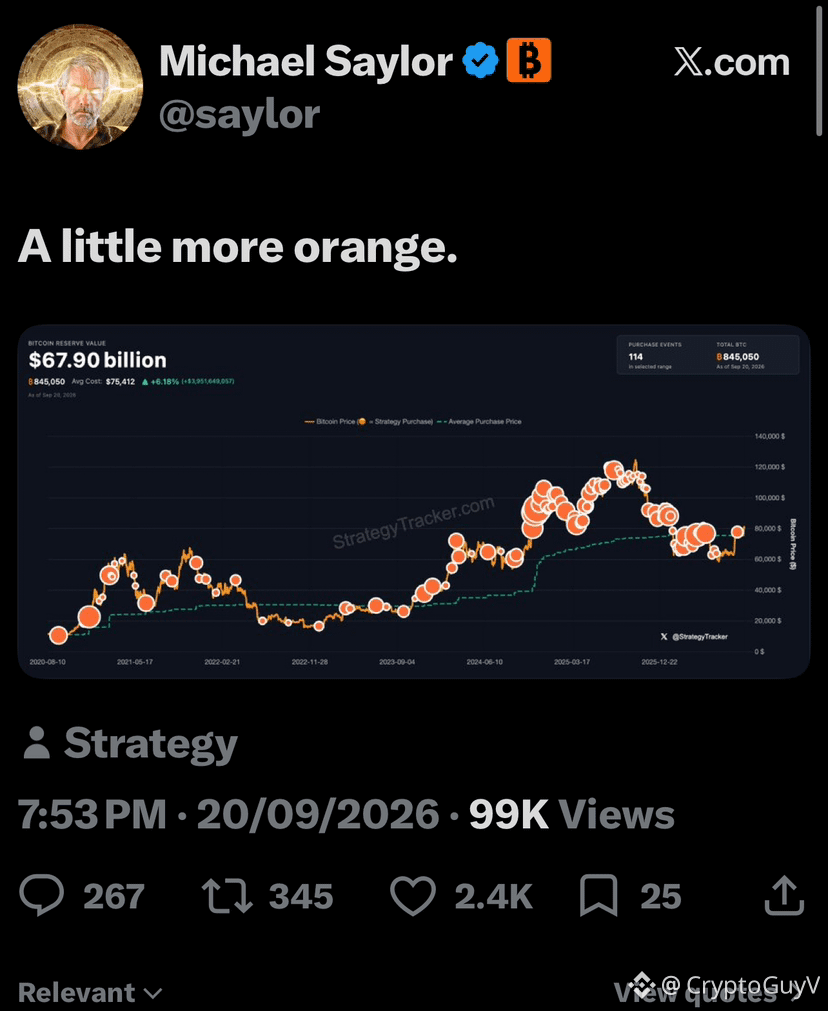This screenshot has height=1011, width=828.
Task: Click the X.com logo text
Action: (x=732, y=62)
